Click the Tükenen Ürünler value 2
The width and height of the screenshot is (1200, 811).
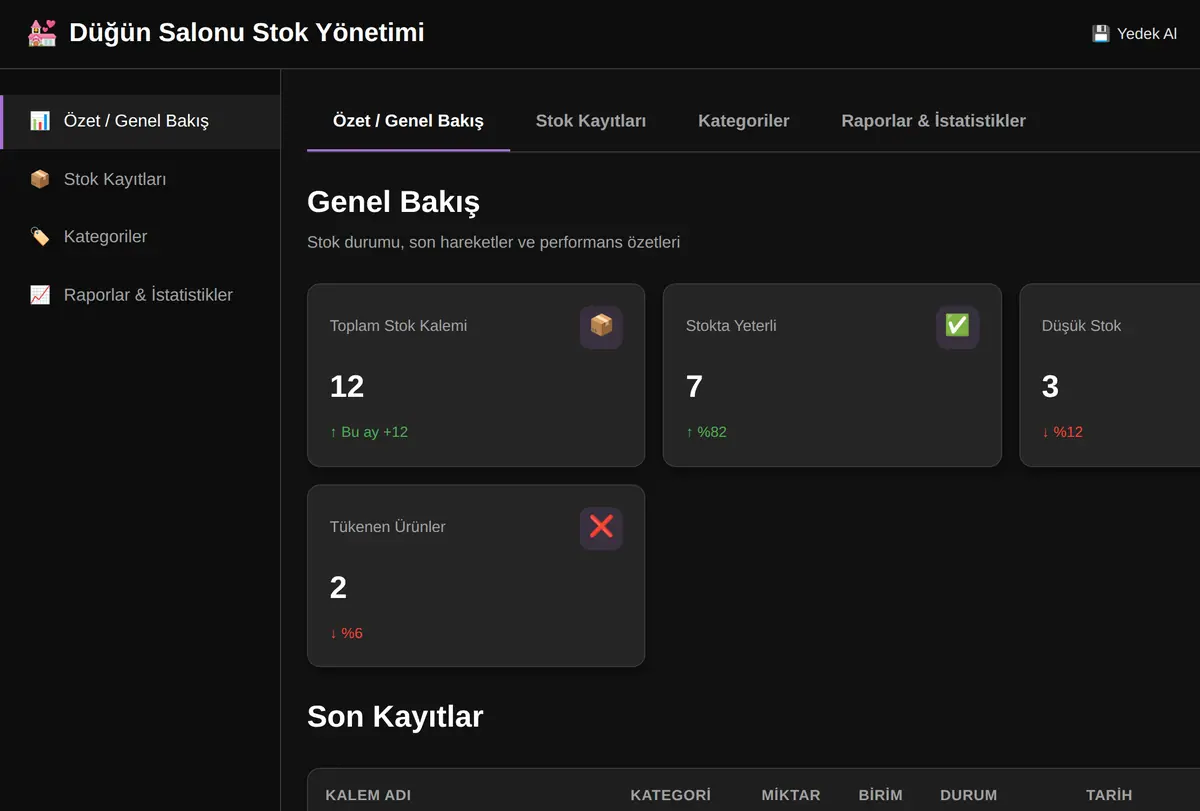click(338, 587)
